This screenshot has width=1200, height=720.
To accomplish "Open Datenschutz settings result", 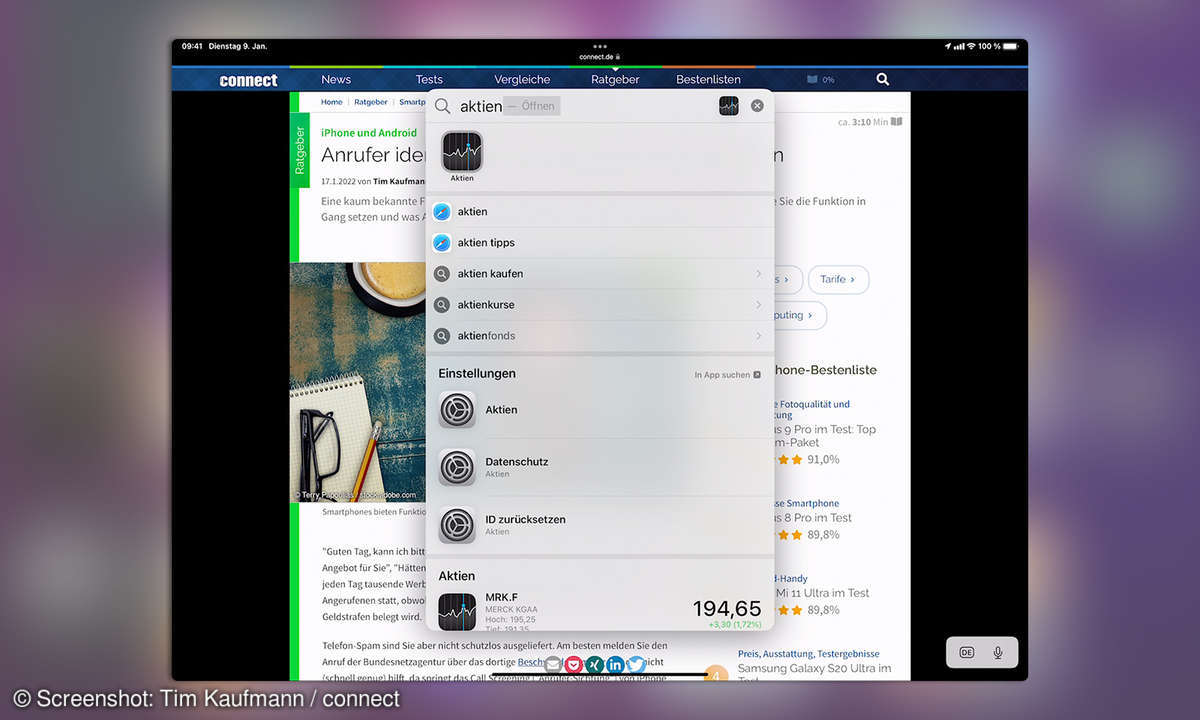I will [x=600, y=467].
